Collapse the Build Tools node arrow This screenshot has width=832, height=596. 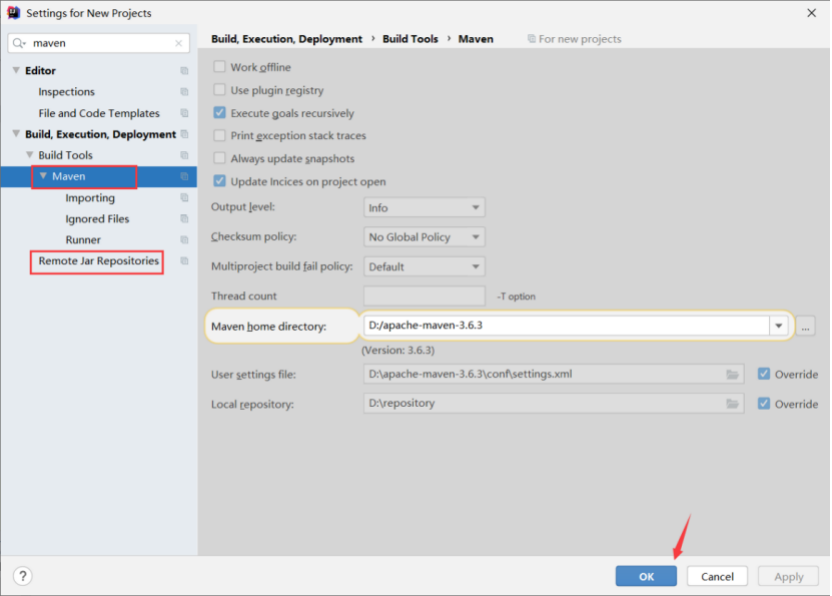pyautogui.click(x=30, y=155)
